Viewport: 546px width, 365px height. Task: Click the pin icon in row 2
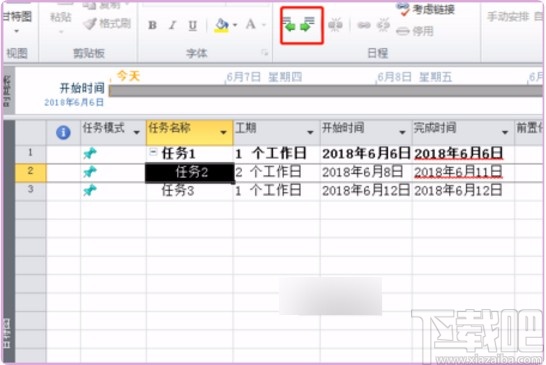90,172
